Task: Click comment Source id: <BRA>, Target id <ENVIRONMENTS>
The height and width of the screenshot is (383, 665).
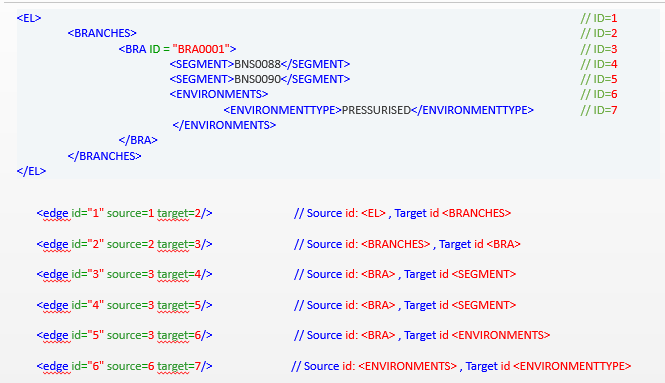Action: 422,335
